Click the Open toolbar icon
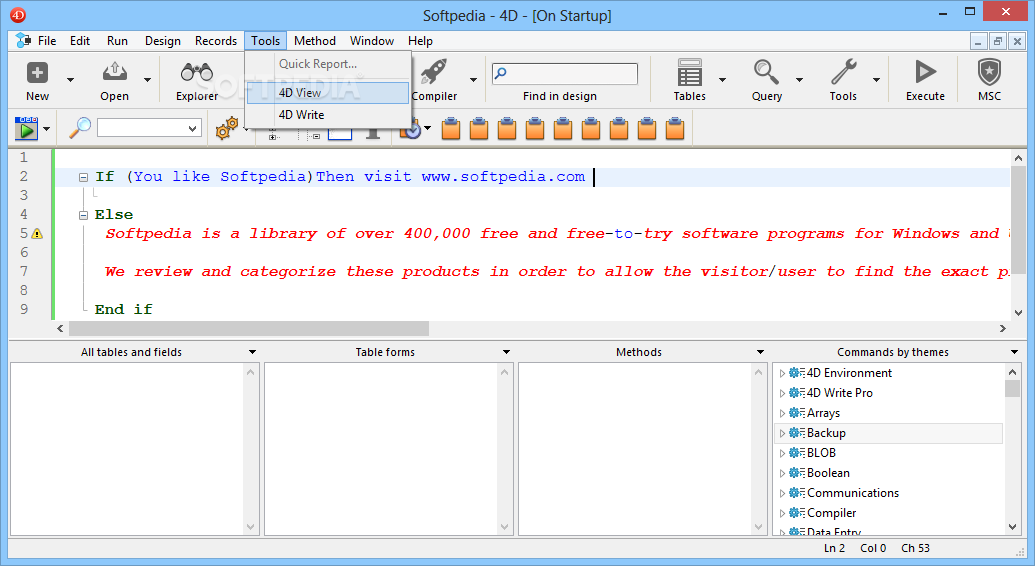Image resolution: width=1035 pixels, height=566 pixels. pyautogui.click(x=114, y=73)
